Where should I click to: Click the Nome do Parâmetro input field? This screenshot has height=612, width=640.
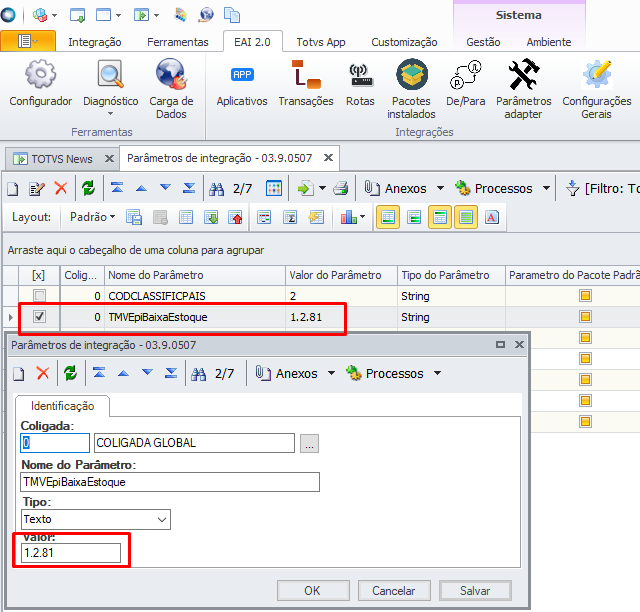pyautogui.click(x=170, y=482)
